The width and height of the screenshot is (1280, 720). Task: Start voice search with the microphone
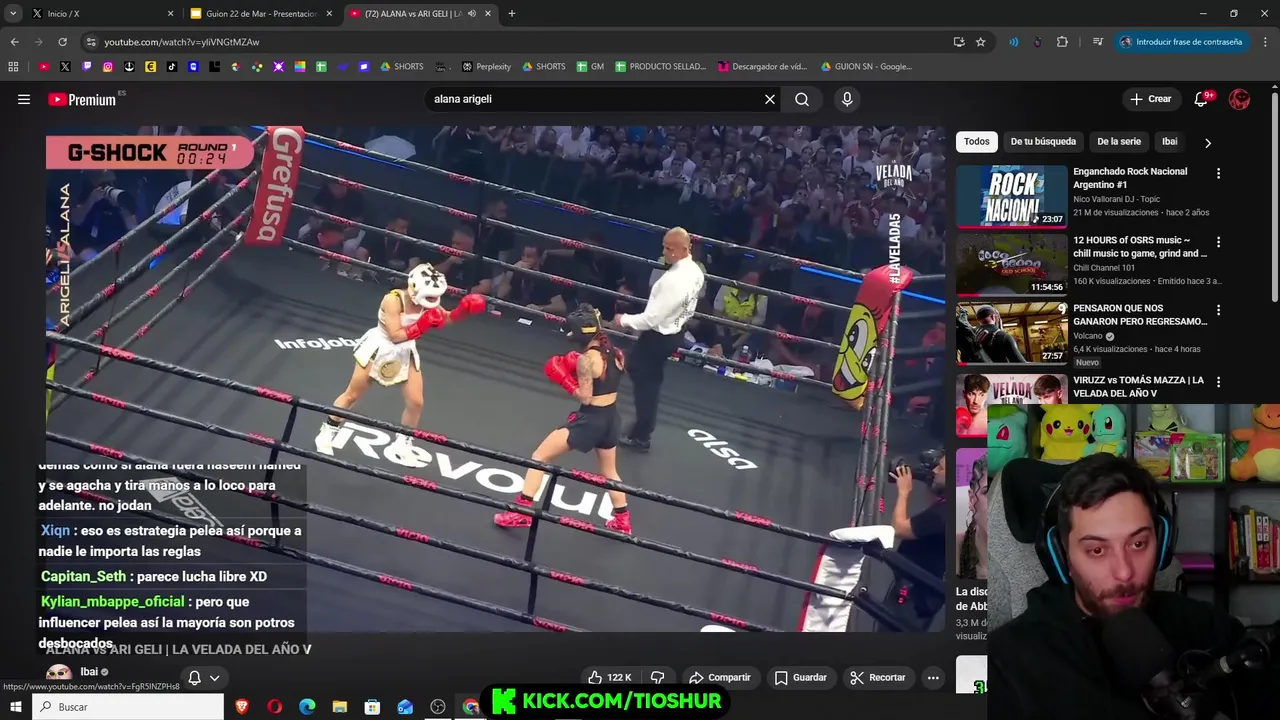847,99
